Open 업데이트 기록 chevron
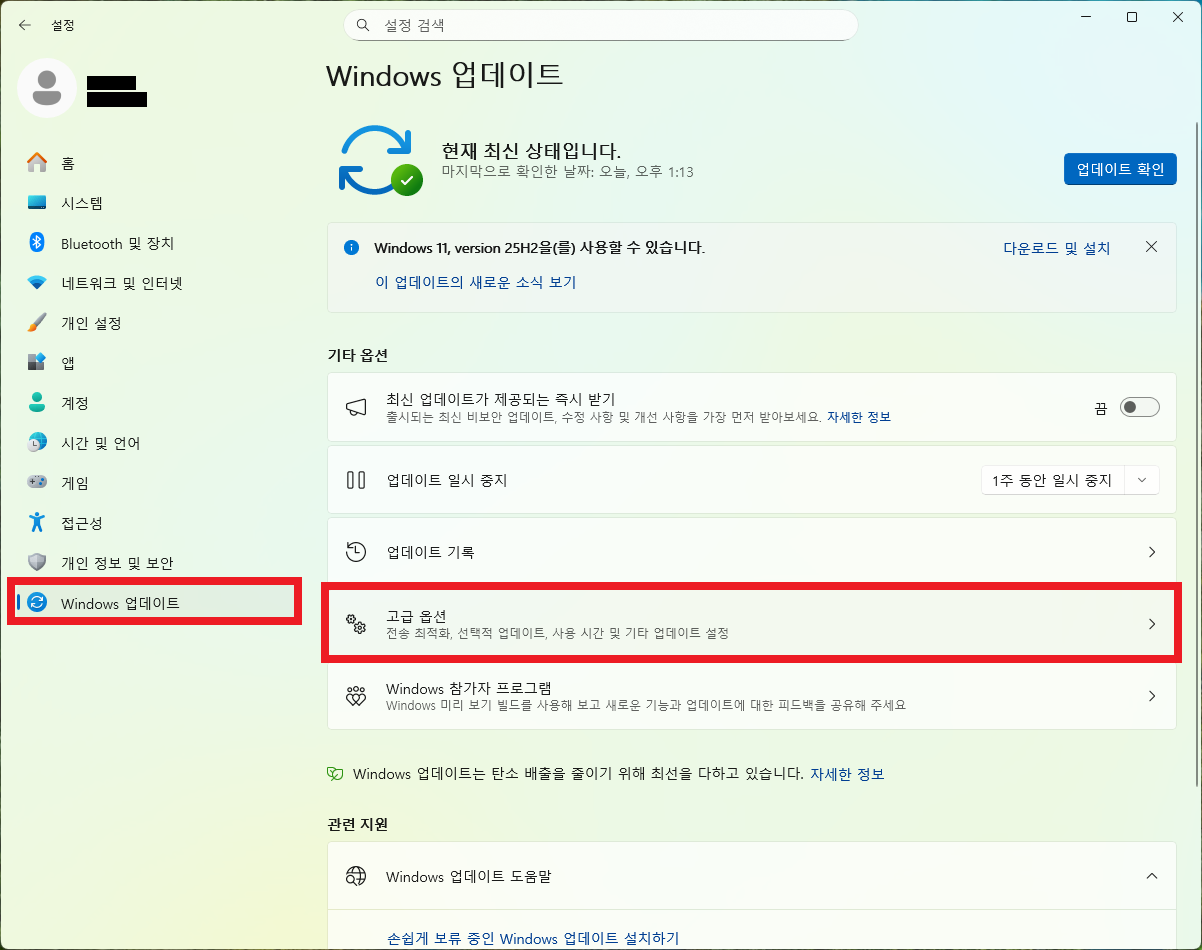Viewport: 1202px width, 950px height. (x=1152, y=552)
